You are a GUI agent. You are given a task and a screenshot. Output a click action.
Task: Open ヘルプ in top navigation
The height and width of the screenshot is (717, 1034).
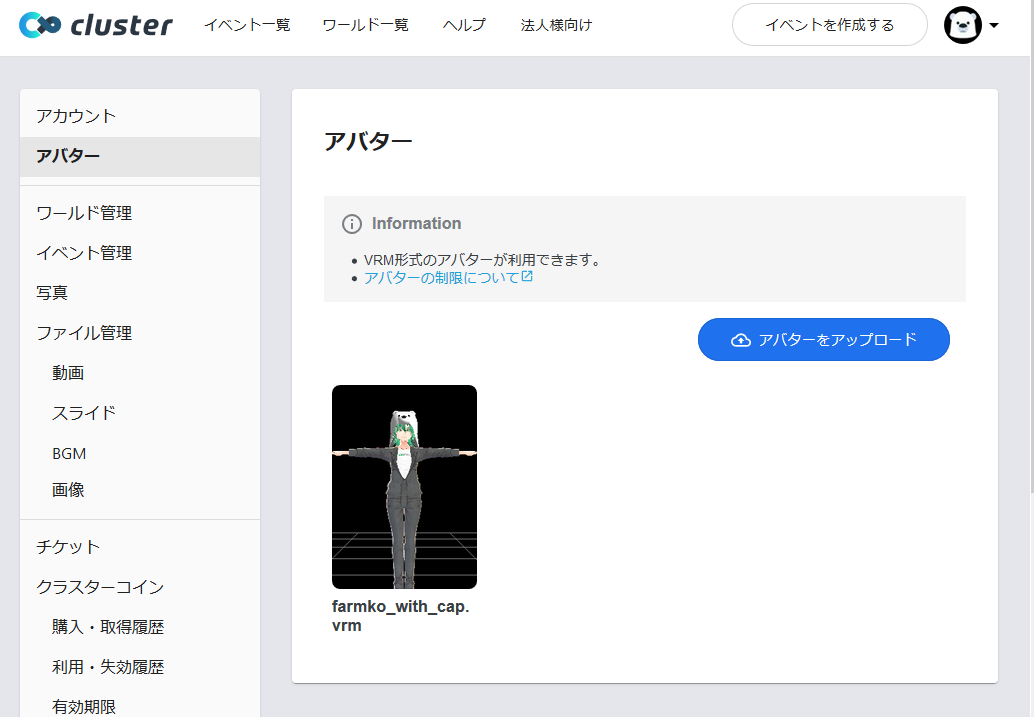pyautogui.click(x=464, y=25)
